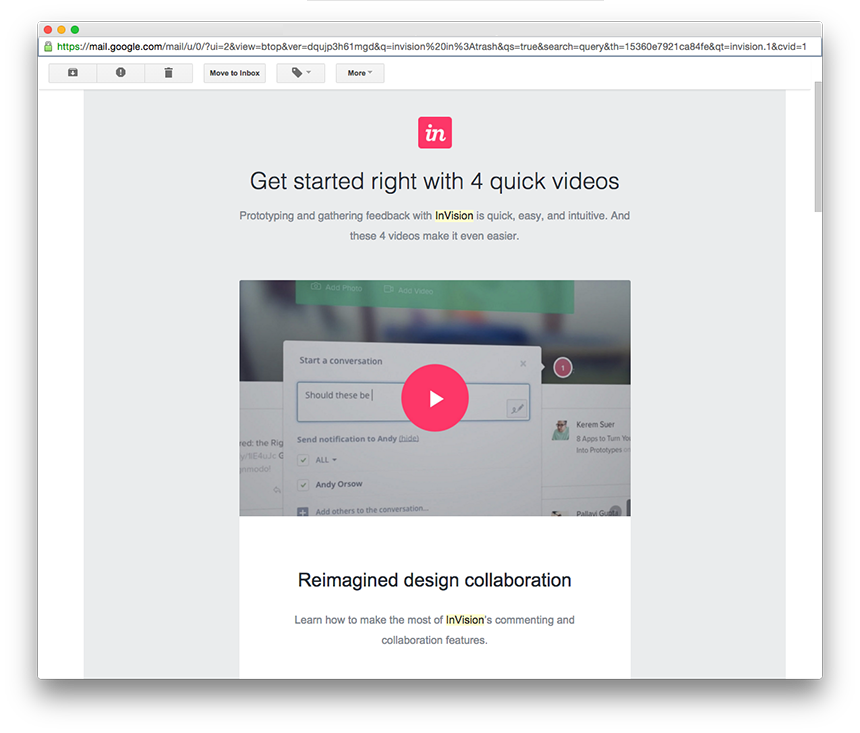Click the yellow minimize window button
Screen dimensions: 860x733
(61, 30)
